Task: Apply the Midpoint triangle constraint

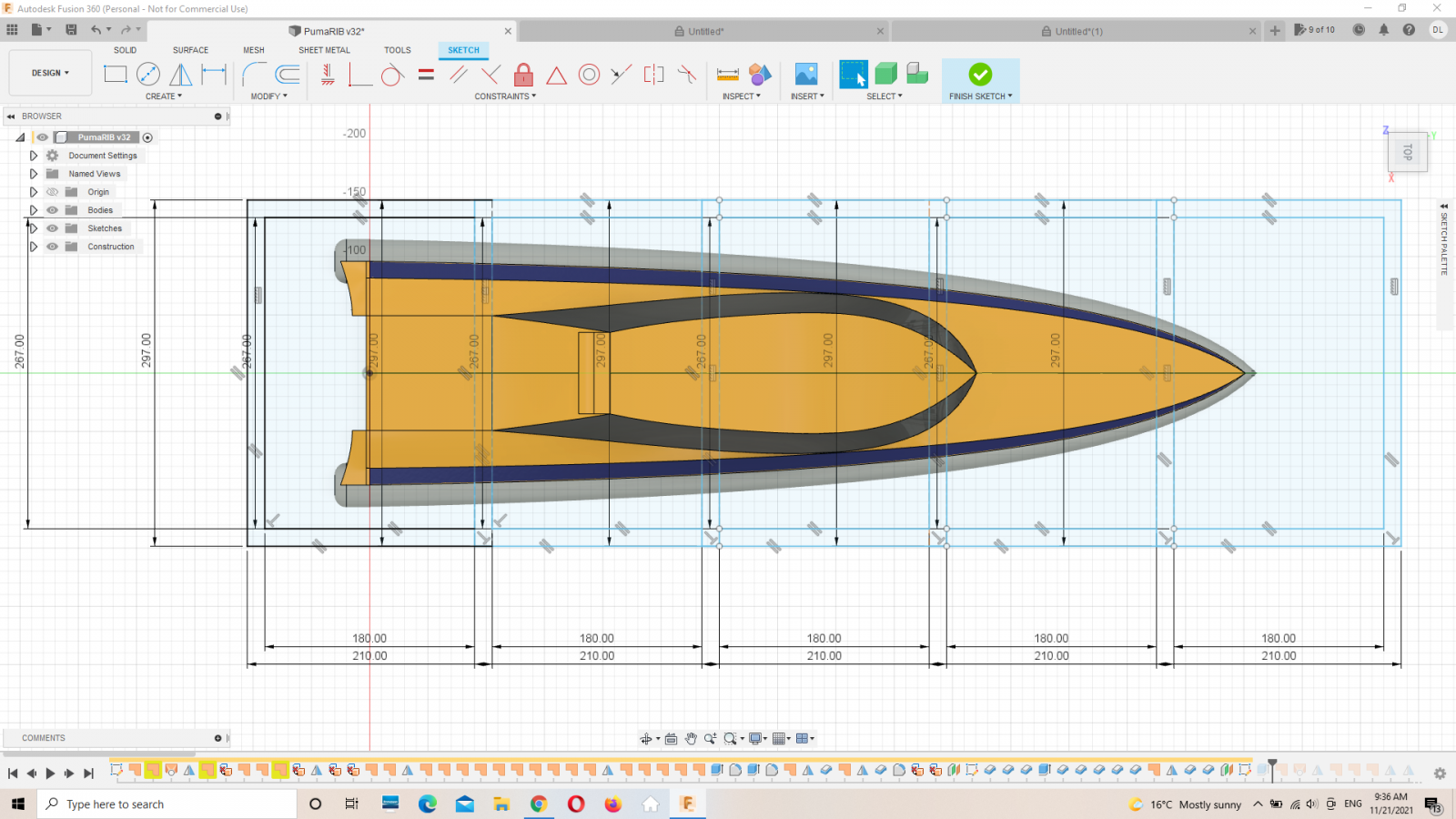Action: 556,74
